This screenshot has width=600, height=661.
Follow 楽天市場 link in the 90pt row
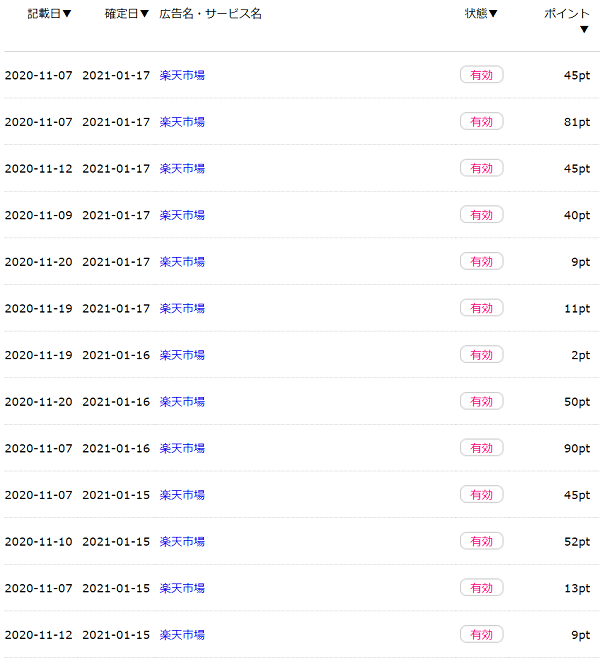pyautogui.click(x=182, y=449)
